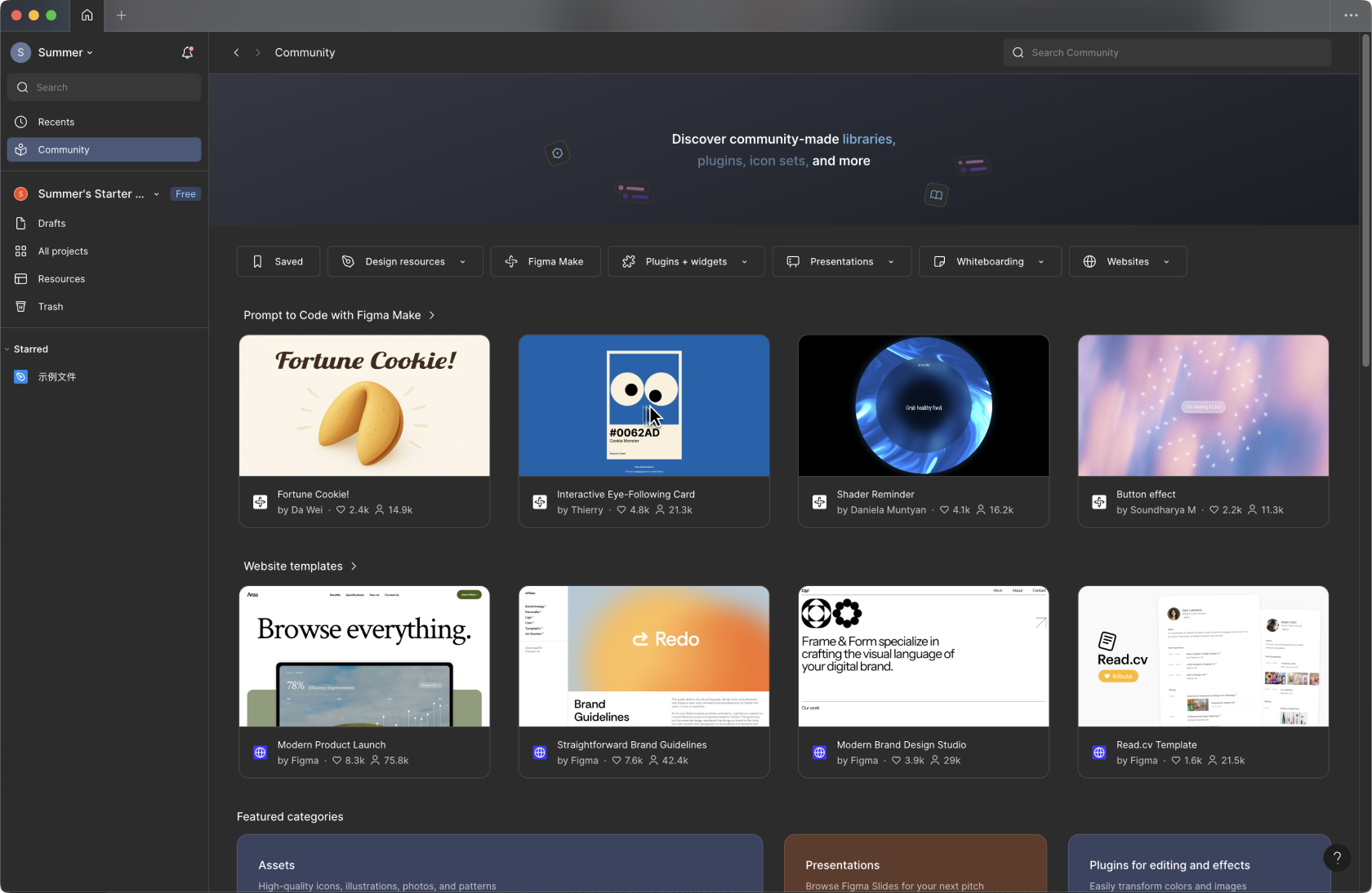Open the Website templates section link
This screenshot has height=893, width=1372.
300,566
